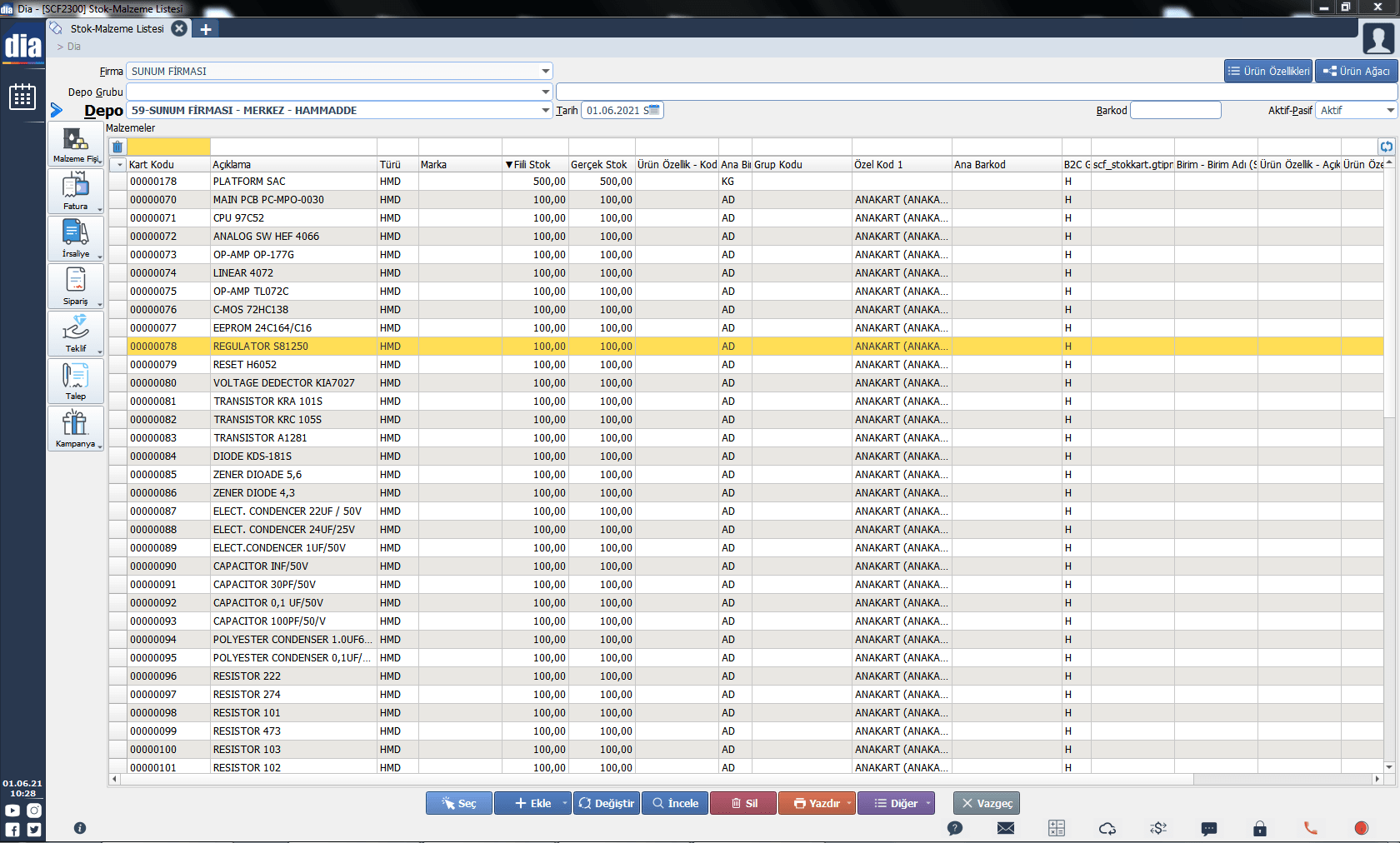Click the Vazgeç button

pos(987,803)
